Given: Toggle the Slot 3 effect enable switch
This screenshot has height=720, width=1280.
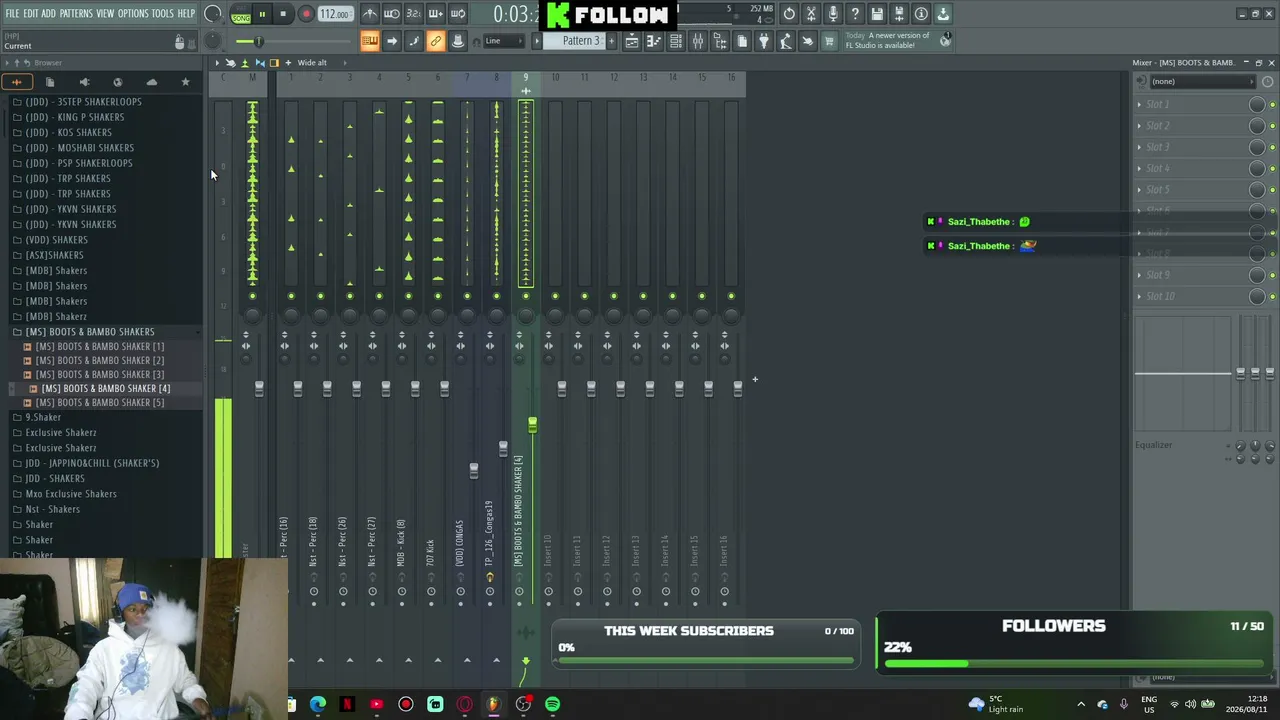Looking at the screenshot, I should click(1272, 147).
